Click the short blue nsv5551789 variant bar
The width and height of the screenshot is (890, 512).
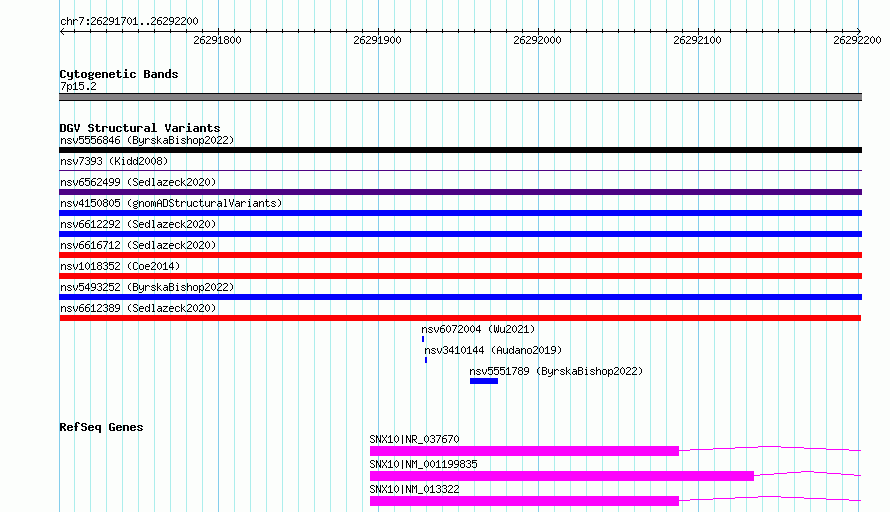click(x=484, y=381)
